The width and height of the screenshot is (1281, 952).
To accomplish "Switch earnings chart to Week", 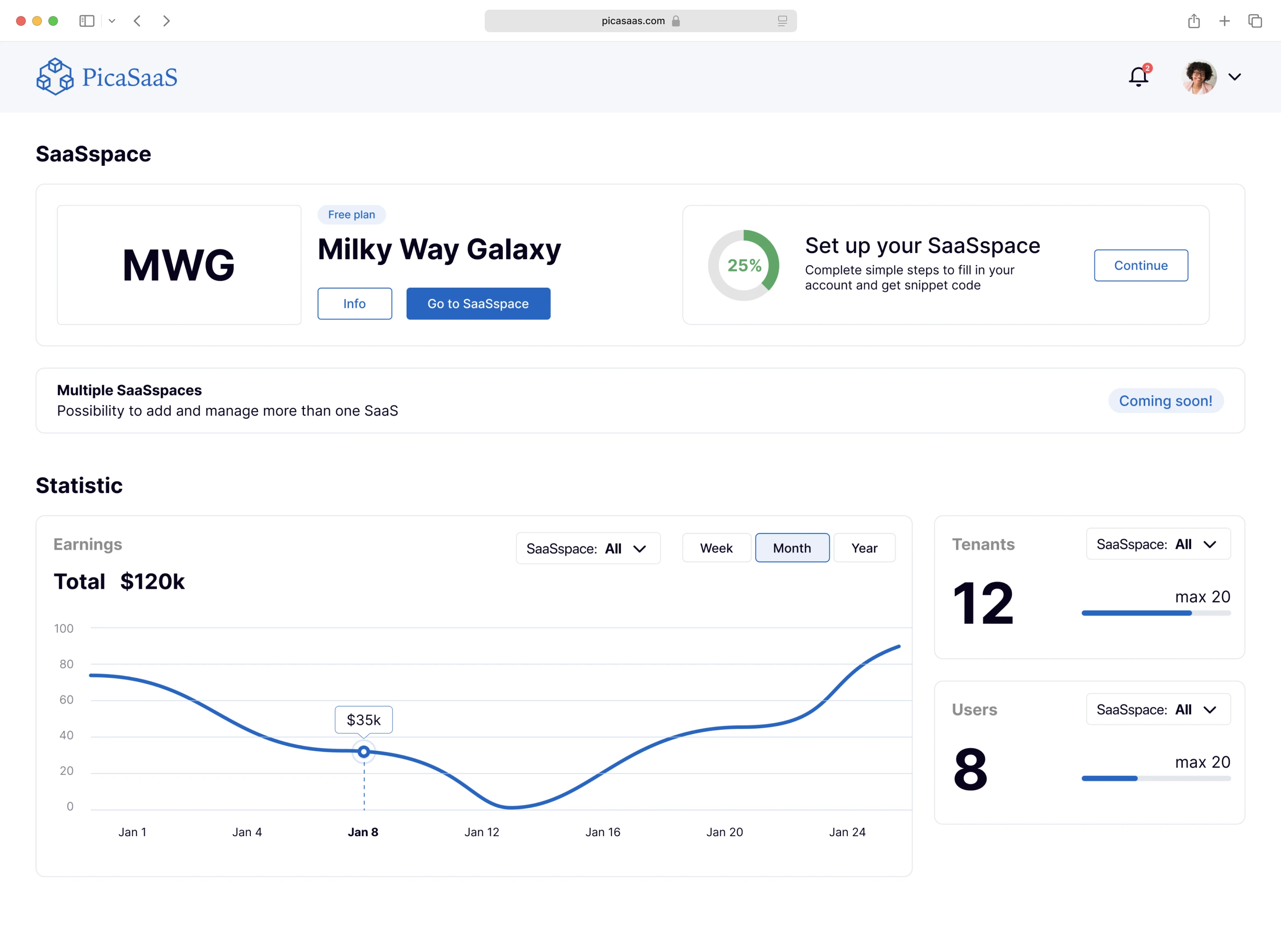I will 716,548.
